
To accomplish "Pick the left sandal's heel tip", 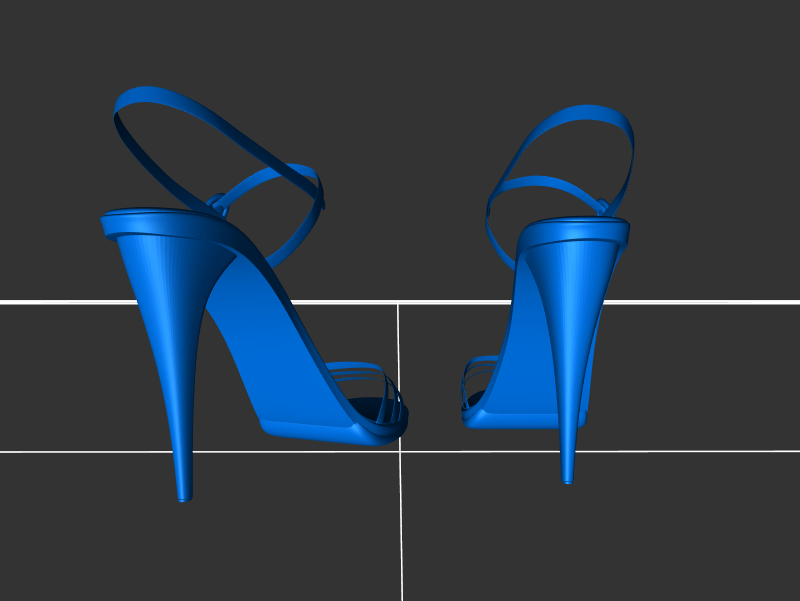I will coord(183,494).
